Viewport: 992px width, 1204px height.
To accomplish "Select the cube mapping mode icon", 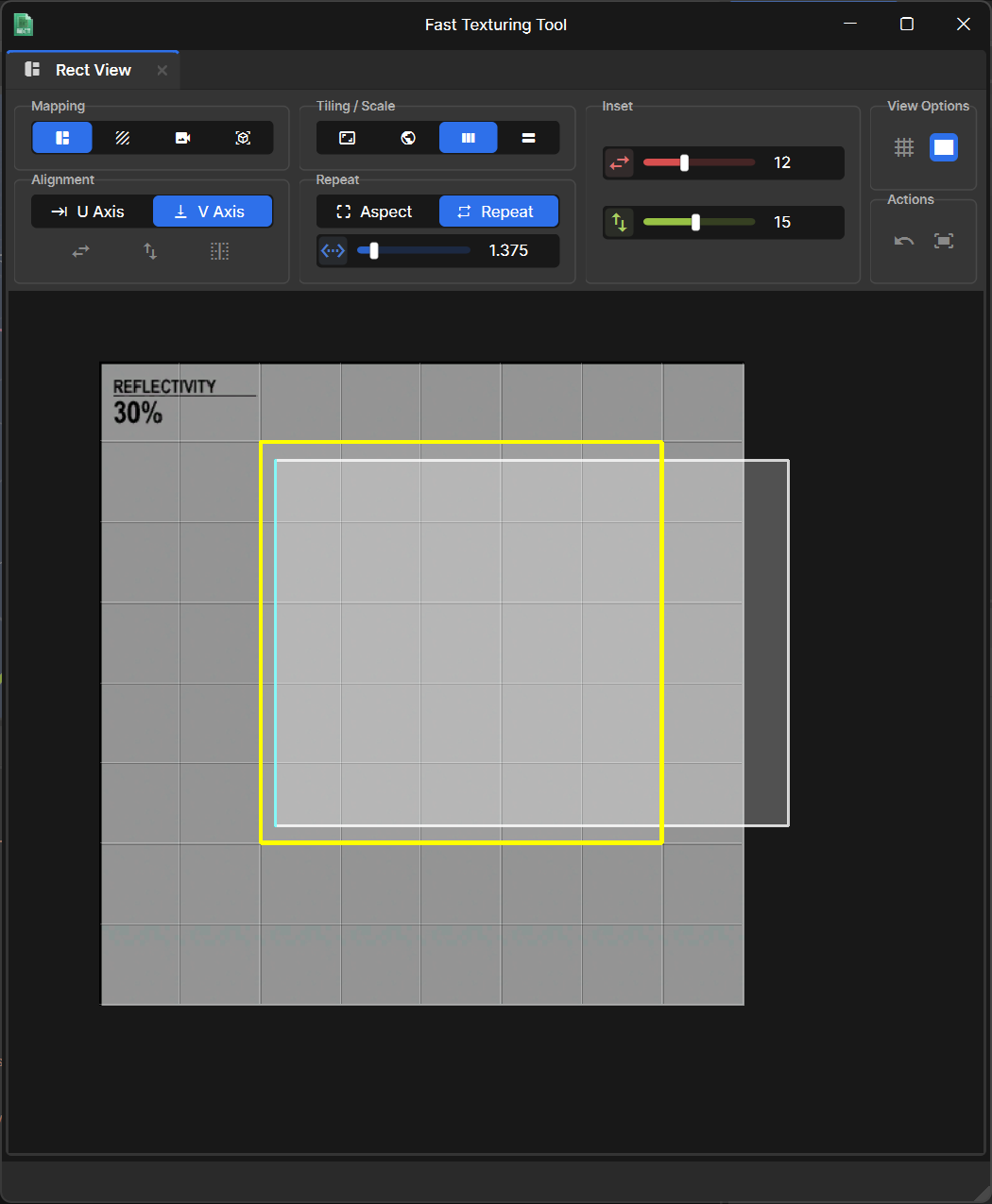I will tap(243, 138).
